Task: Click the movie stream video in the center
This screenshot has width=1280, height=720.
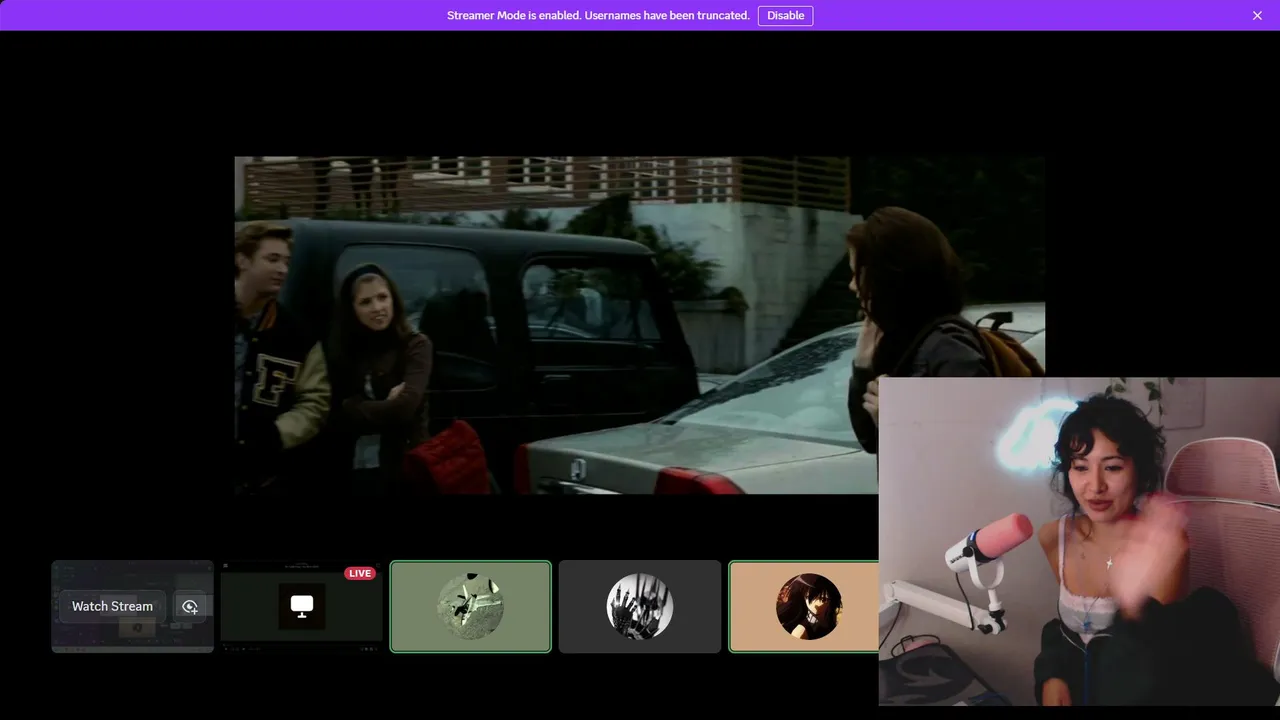Action: click(x=640, y=325)
